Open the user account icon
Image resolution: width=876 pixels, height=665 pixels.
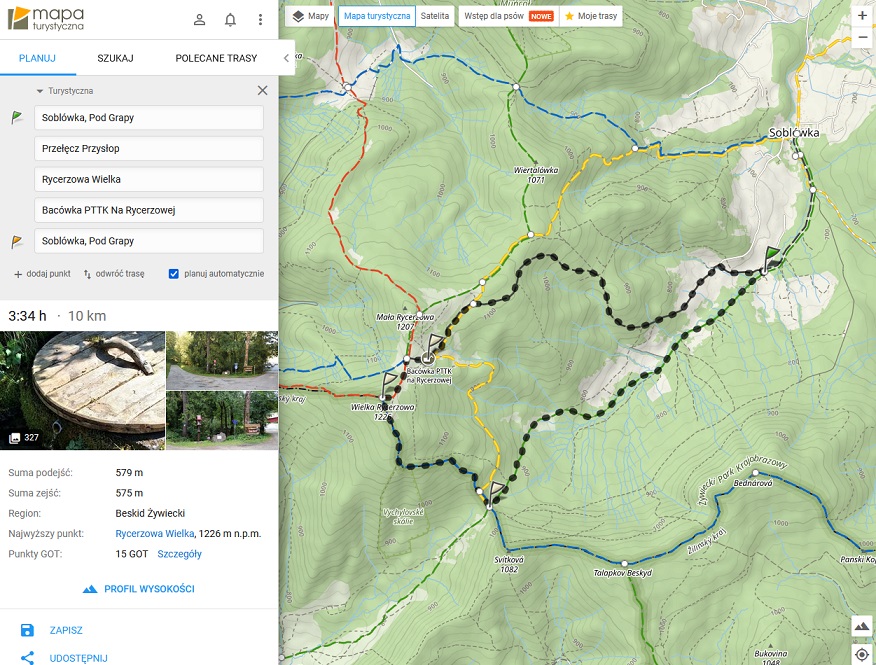click(x=200, y=20)
